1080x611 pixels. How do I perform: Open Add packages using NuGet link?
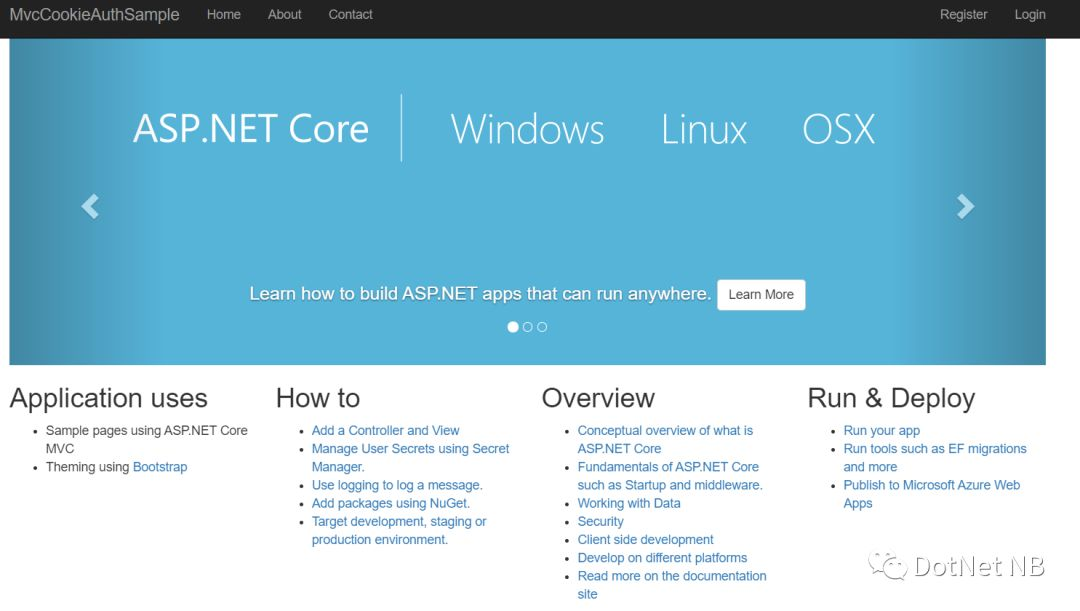tap(391, 503)
